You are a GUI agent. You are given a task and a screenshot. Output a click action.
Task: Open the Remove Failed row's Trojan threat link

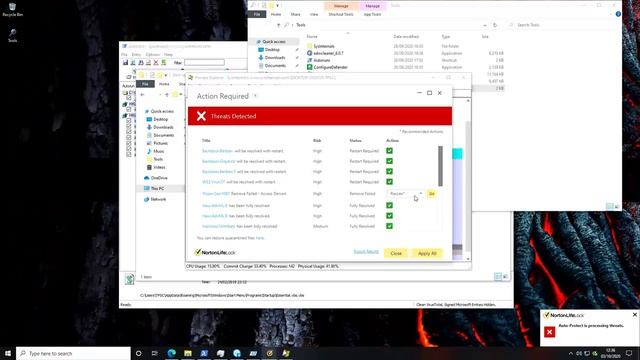216,193
